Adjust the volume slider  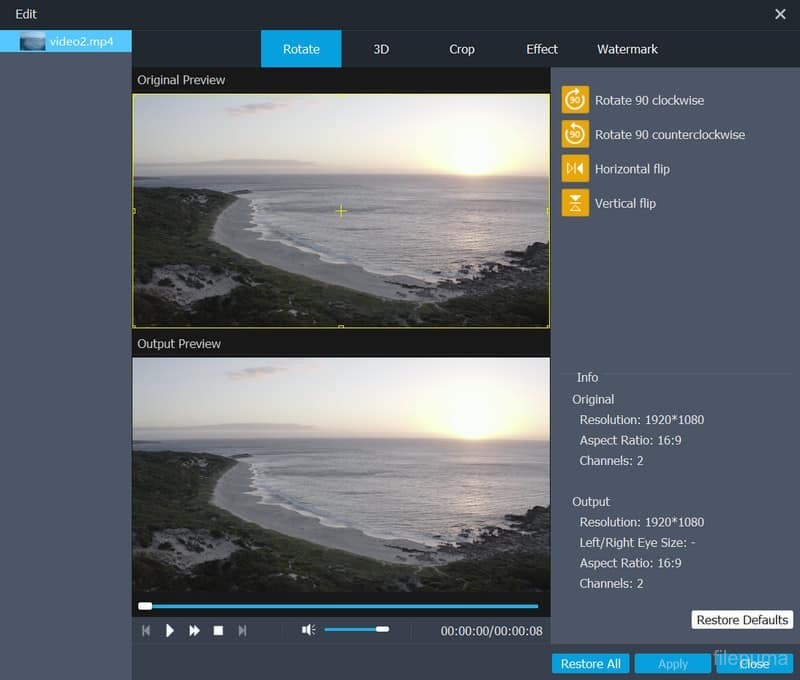click(x=356, y=630)
